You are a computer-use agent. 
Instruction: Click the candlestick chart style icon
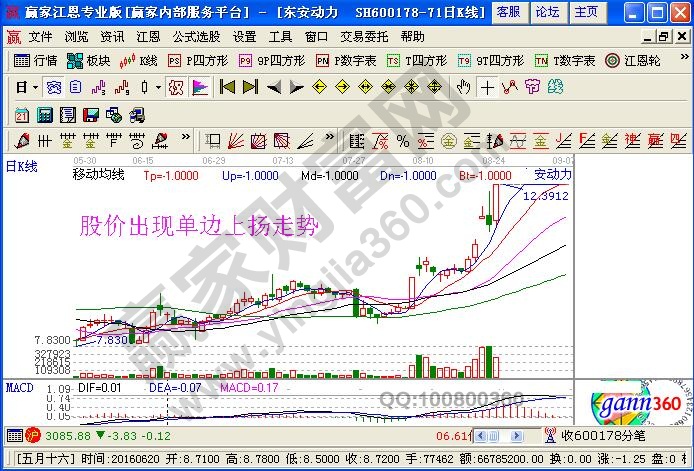(144, 87)
